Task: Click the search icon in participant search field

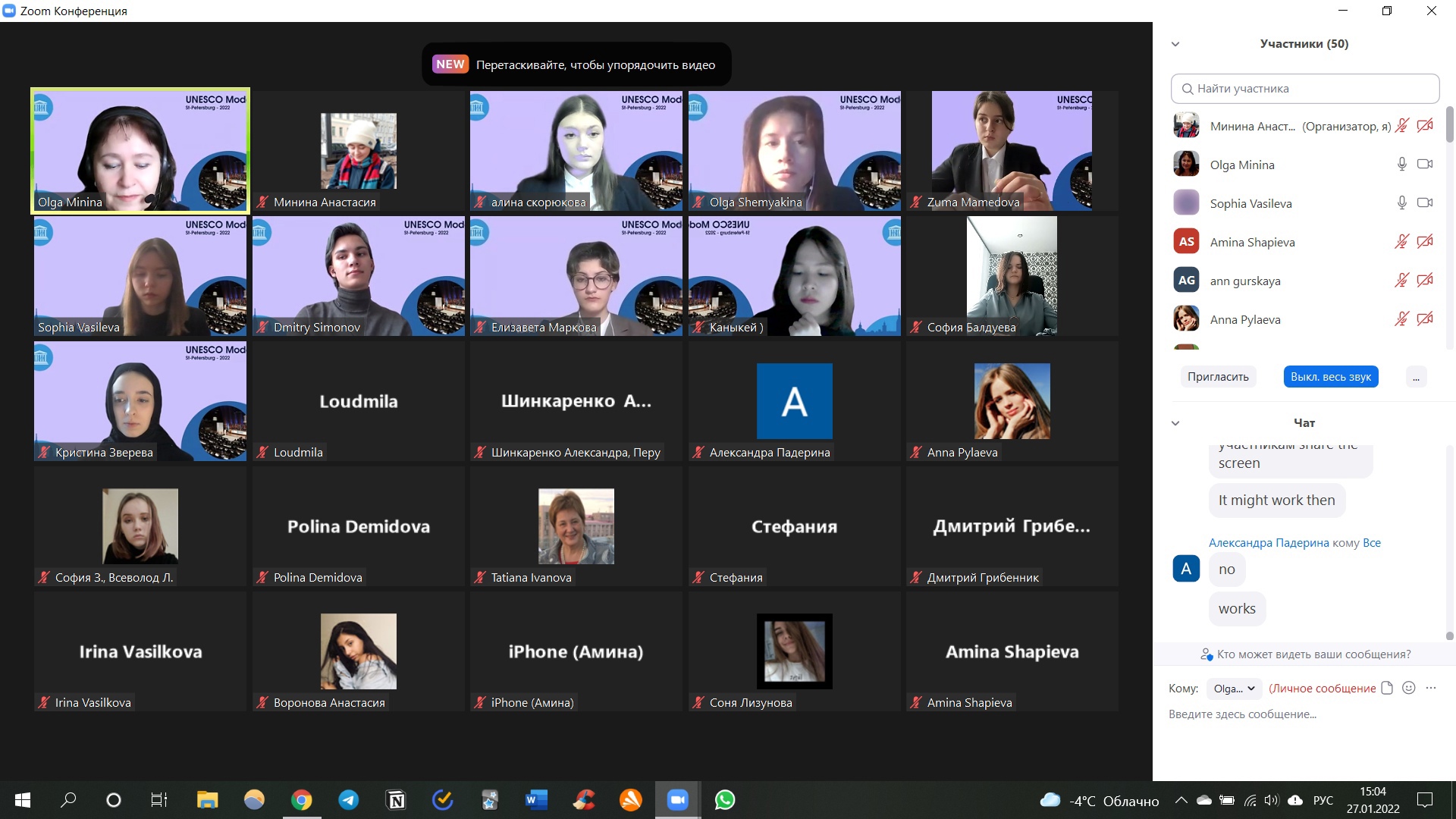Action: coord(1188,89)
